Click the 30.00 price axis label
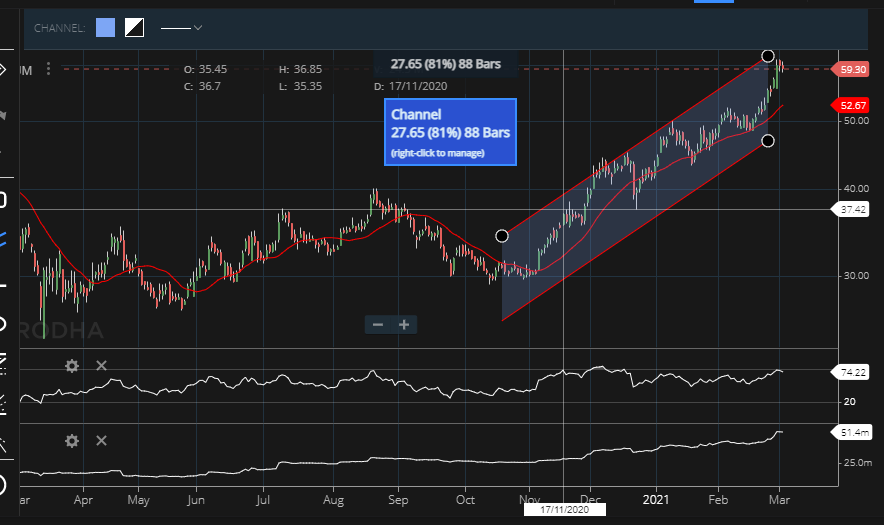Viewport: 884px width, 525px height. (856, 276)
